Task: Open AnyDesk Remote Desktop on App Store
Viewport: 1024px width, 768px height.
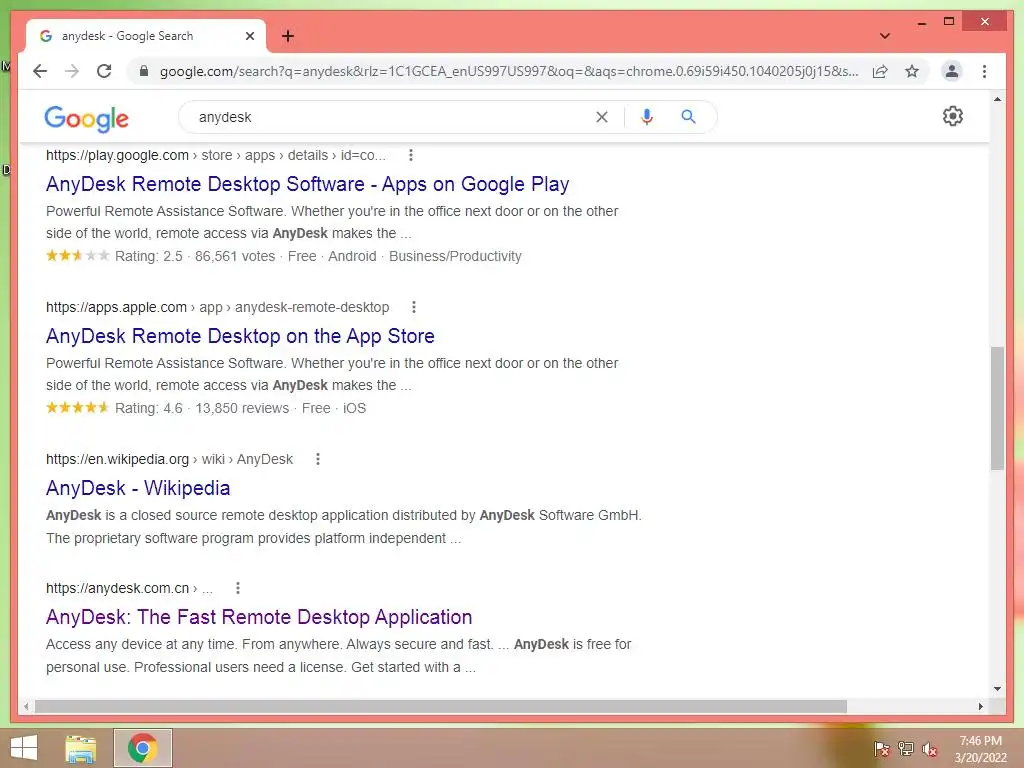Action: (240, 336)
